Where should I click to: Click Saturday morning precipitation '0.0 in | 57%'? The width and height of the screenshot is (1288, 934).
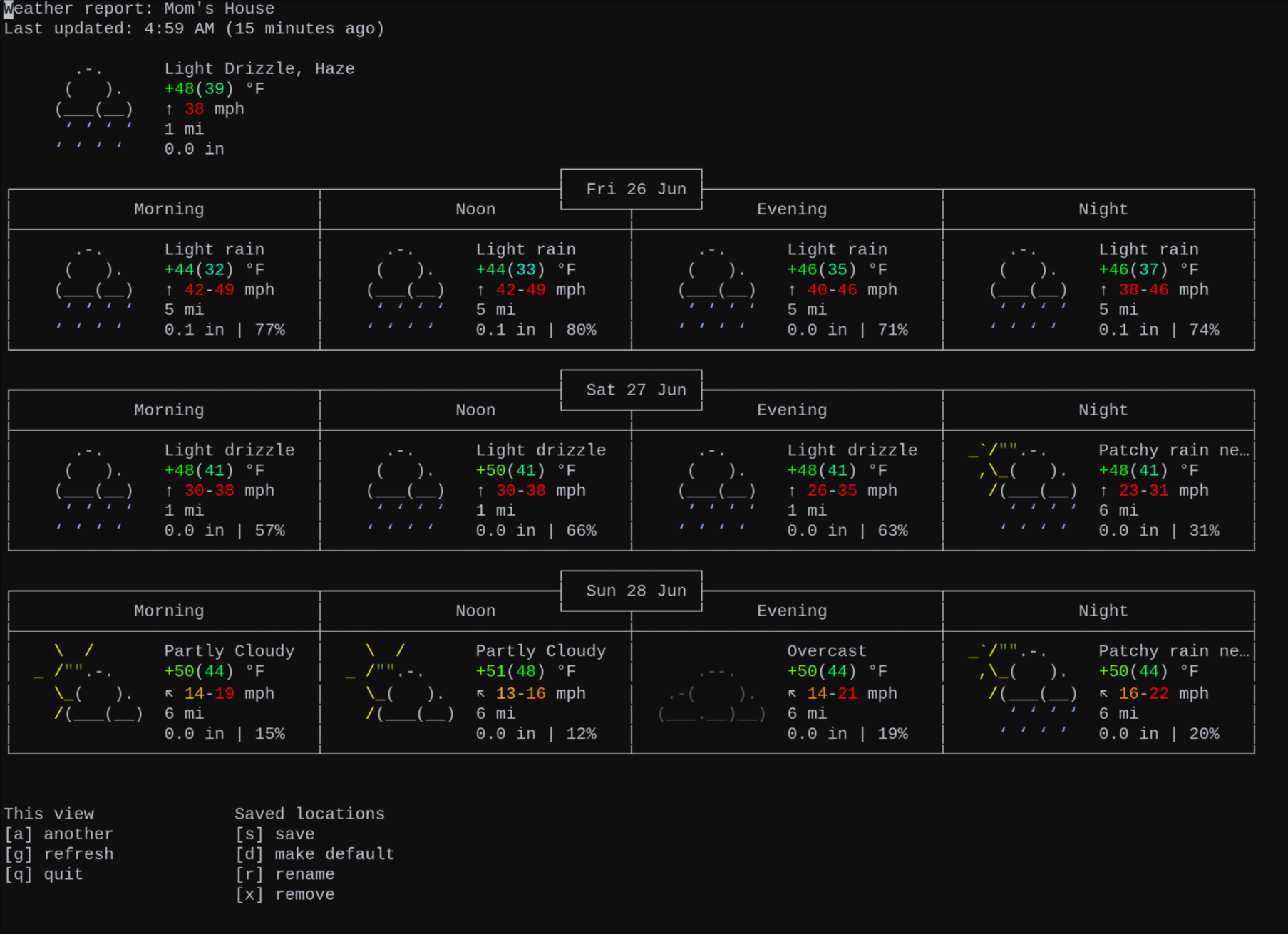coord(225,531)
